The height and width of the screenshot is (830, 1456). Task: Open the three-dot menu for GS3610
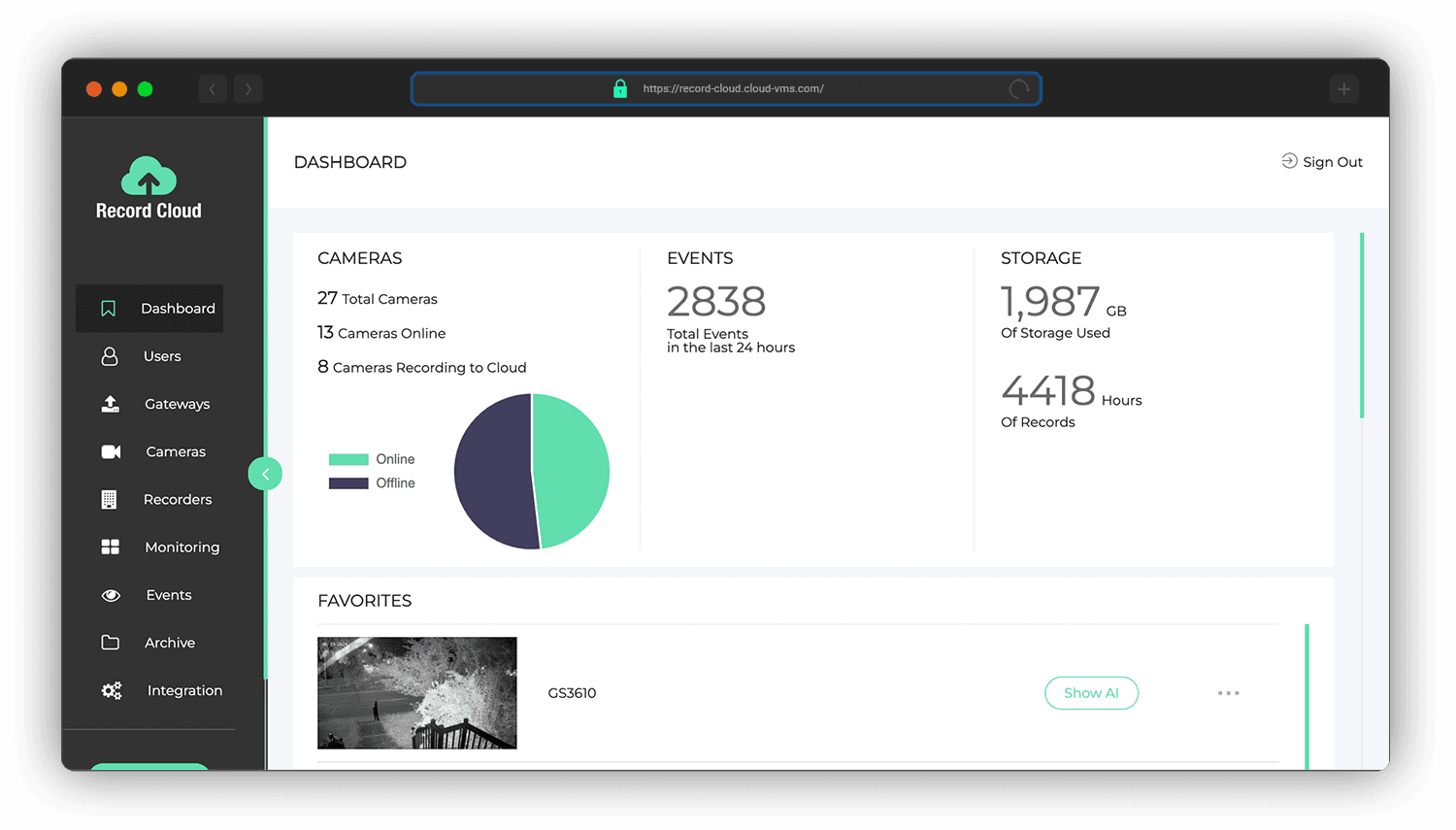tap(1228, 693)
